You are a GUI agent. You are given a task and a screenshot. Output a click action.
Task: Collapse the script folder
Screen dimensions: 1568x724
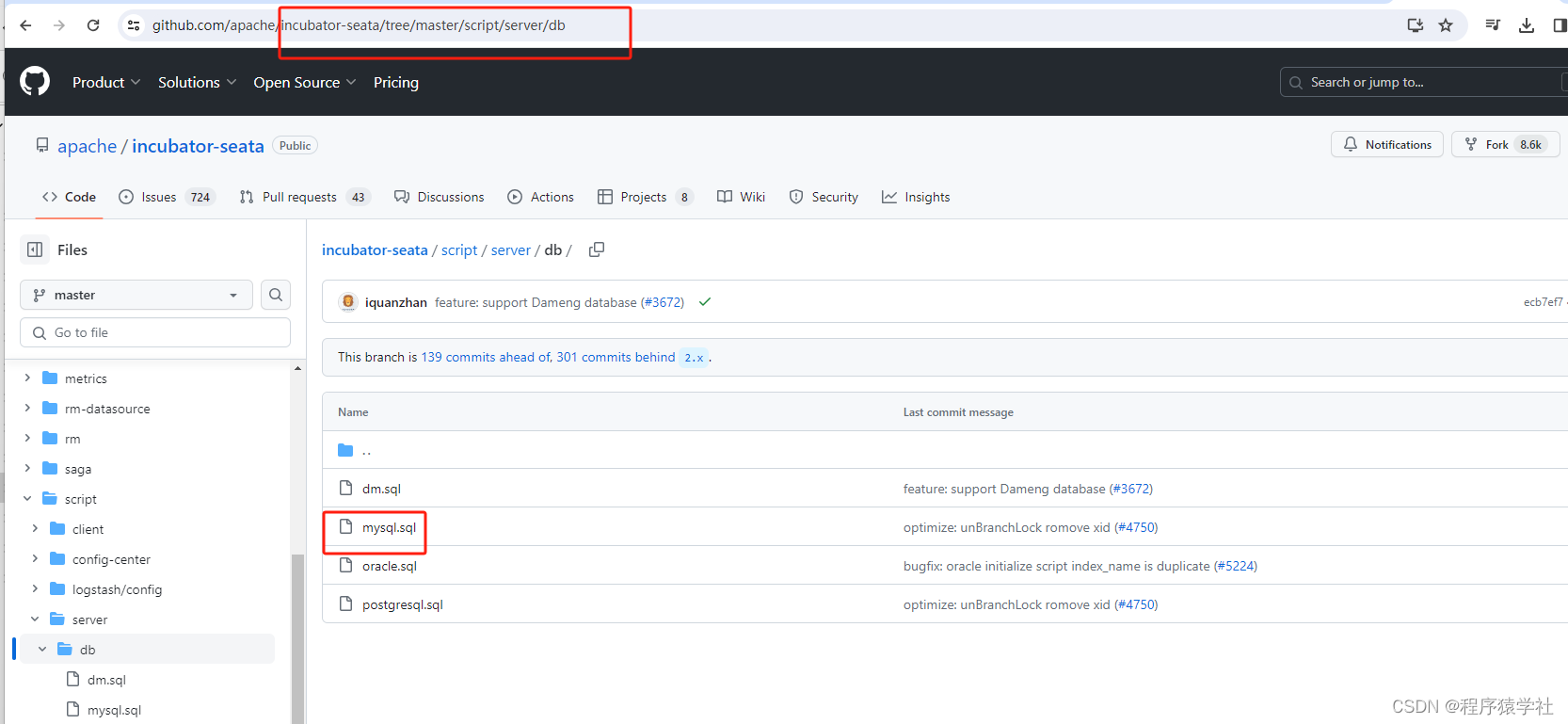[27, 498]
